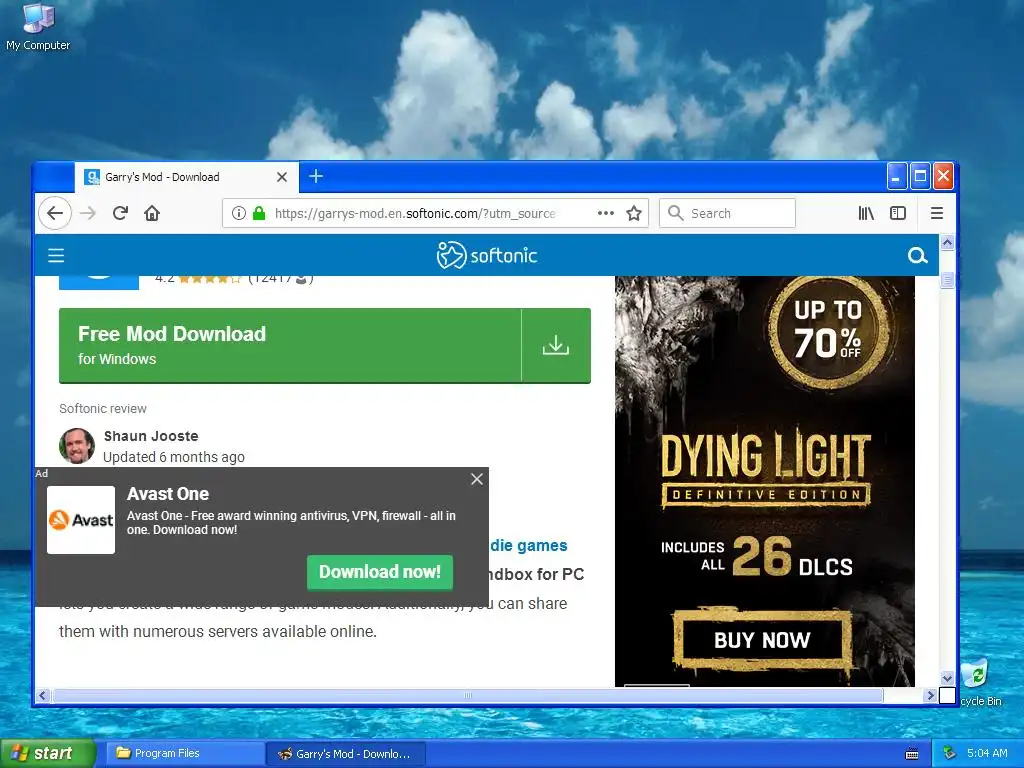Screen dimensions: 1024x768
Task: Click the vertical scrollbar thumb
Action: pos(947,280)
